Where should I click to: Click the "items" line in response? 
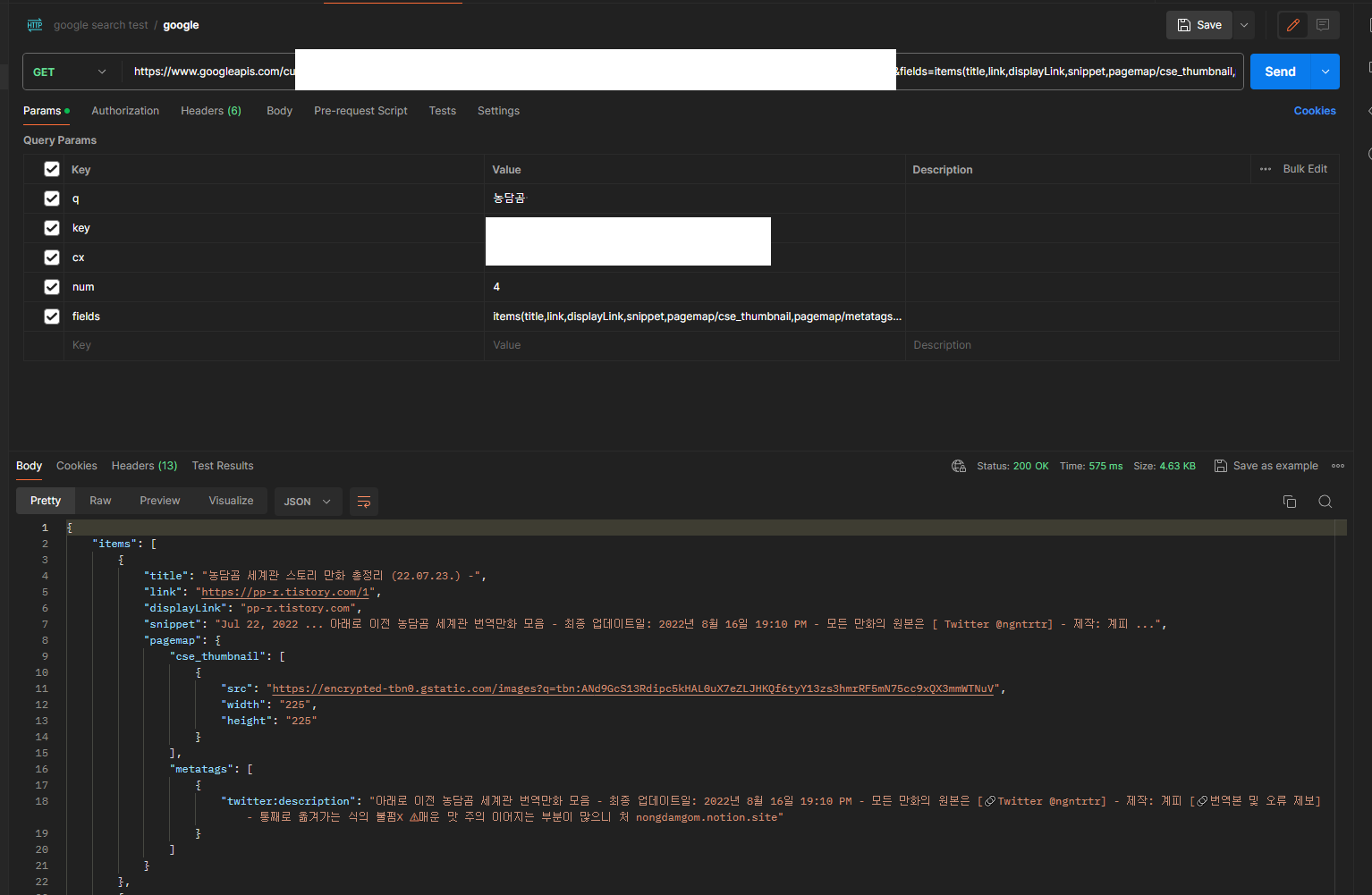(124, 544)
